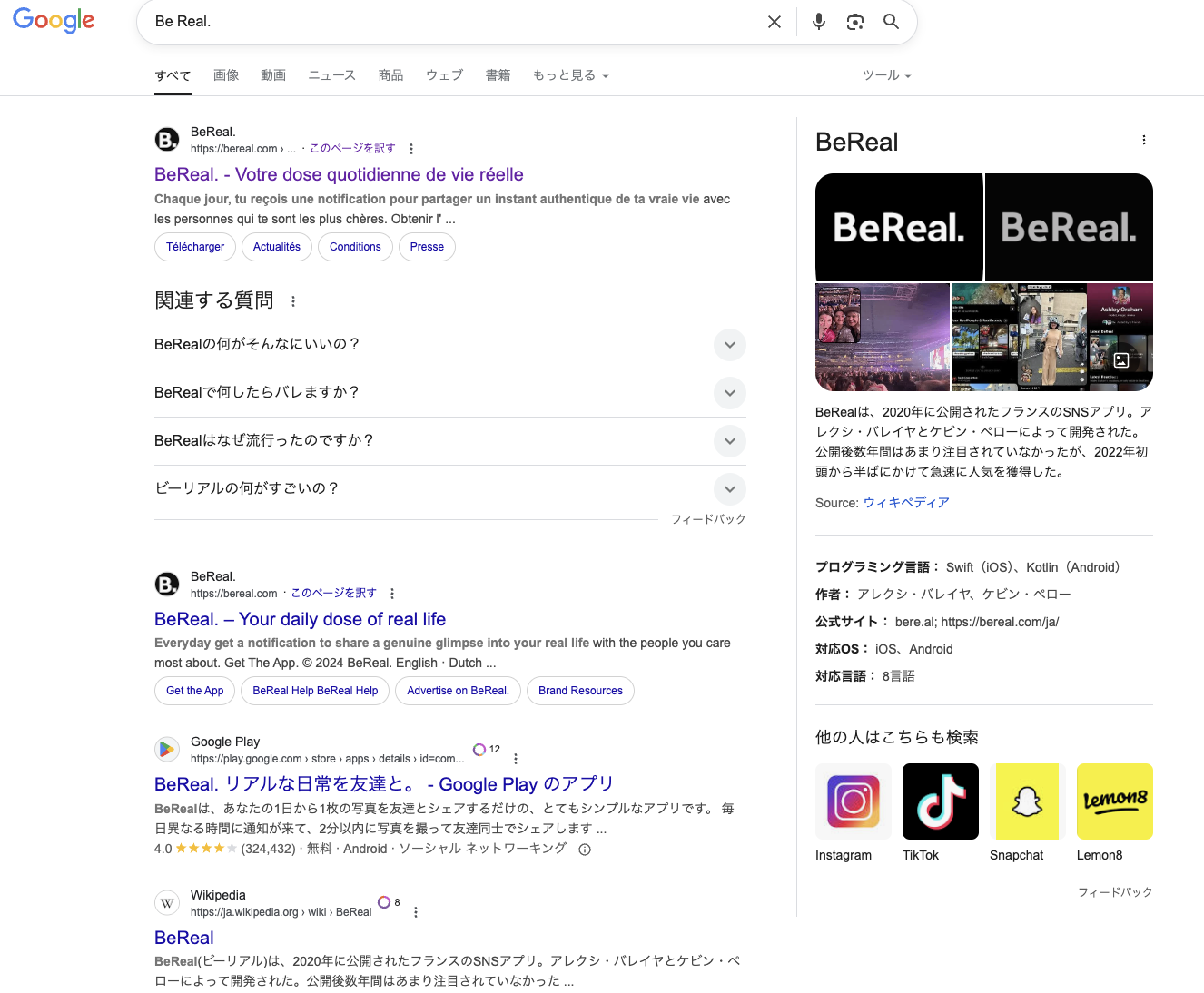Viewport: 1204px width, 993px height.
Task: Click the 他の人はこちらも検索 heading
Action: 897,737
